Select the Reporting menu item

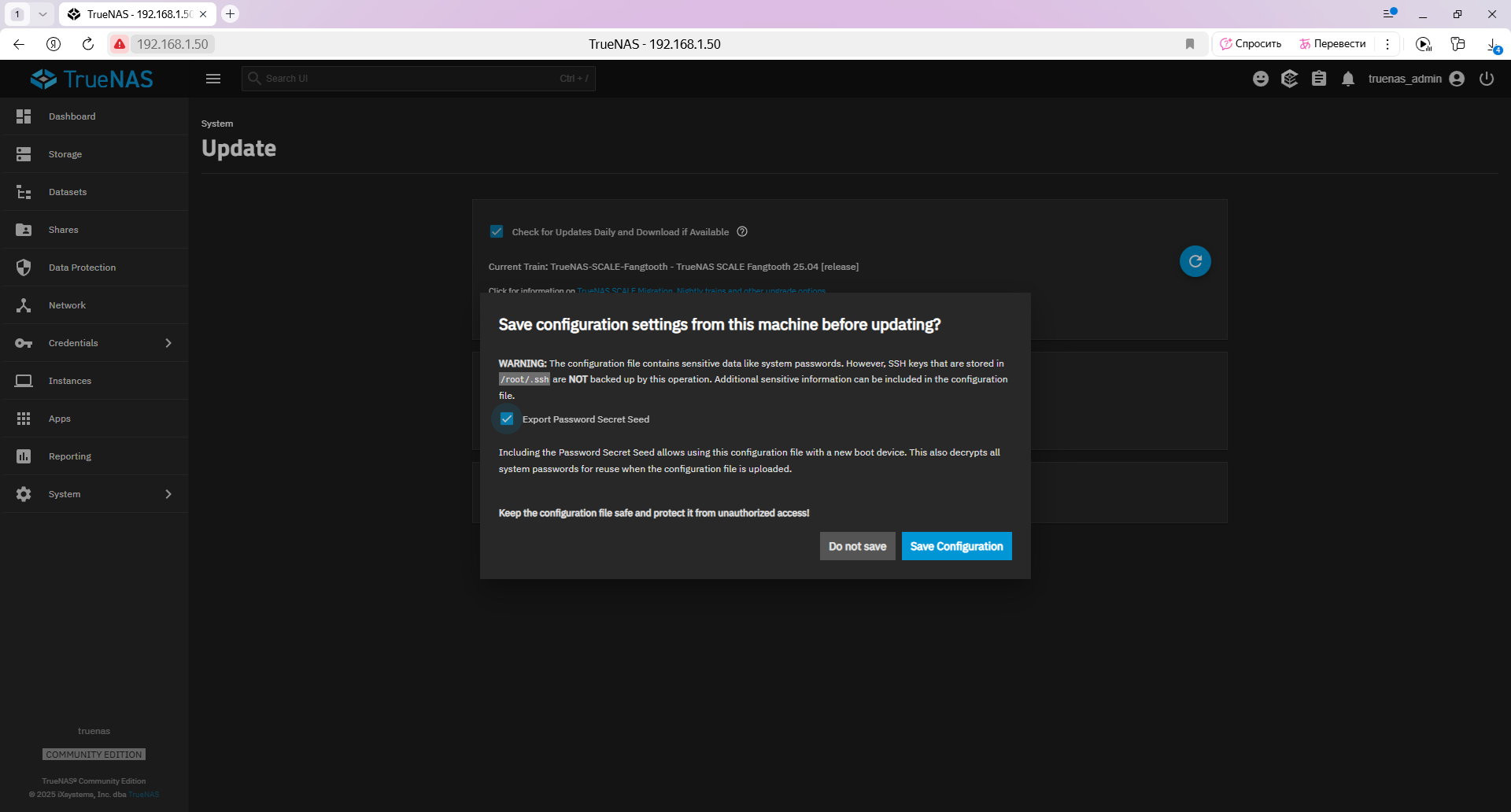[94, 456]
